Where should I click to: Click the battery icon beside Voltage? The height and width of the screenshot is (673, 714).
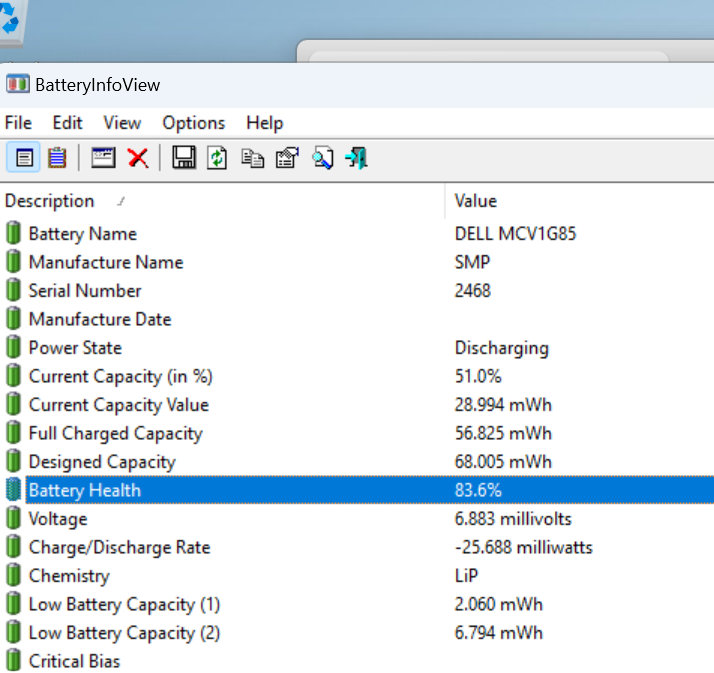tap(14, 518)
